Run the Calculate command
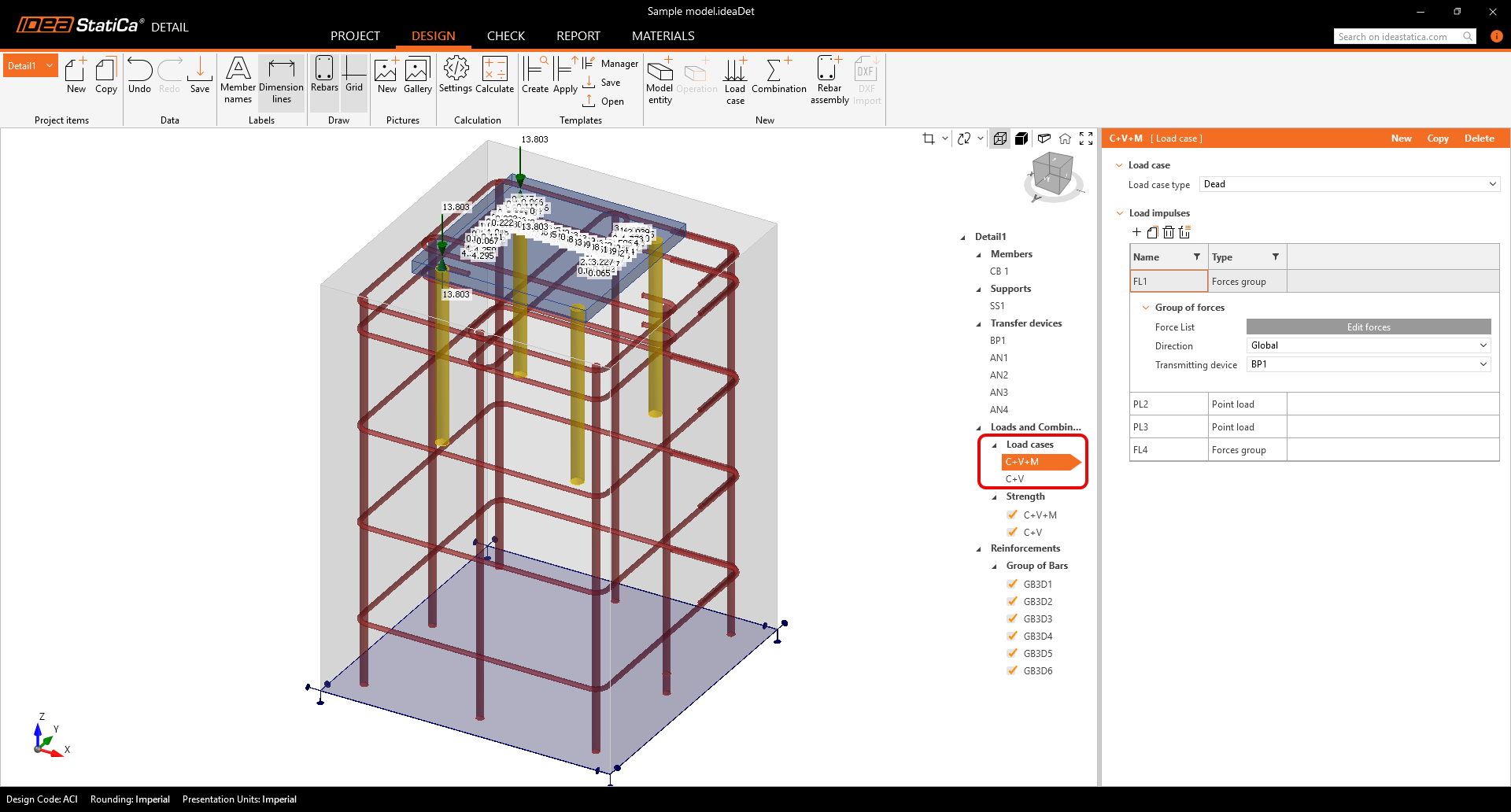Viewport: 1511px width, 812px height. click(494, 76)
